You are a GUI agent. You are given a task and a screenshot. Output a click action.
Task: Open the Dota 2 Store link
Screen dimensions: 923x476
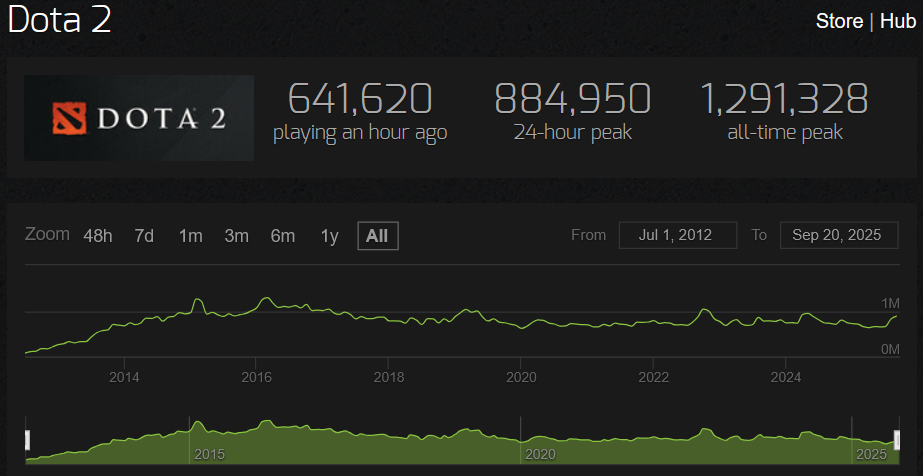[x=839, y=22]
